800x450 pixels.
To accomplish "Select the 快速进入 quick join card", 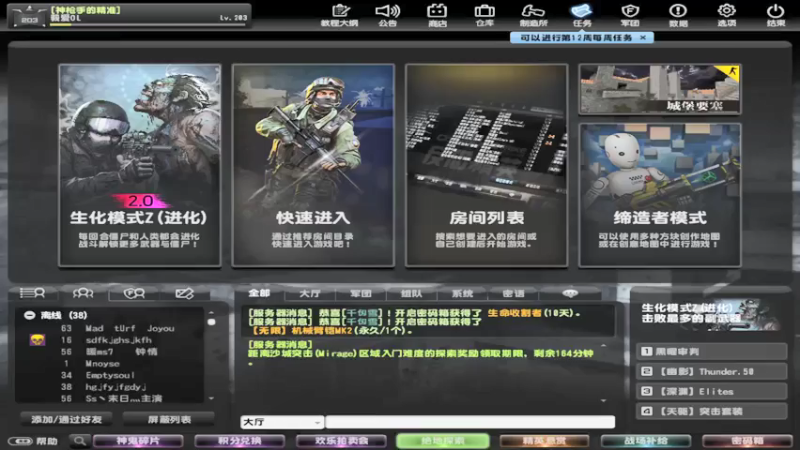I will [313, 165].
